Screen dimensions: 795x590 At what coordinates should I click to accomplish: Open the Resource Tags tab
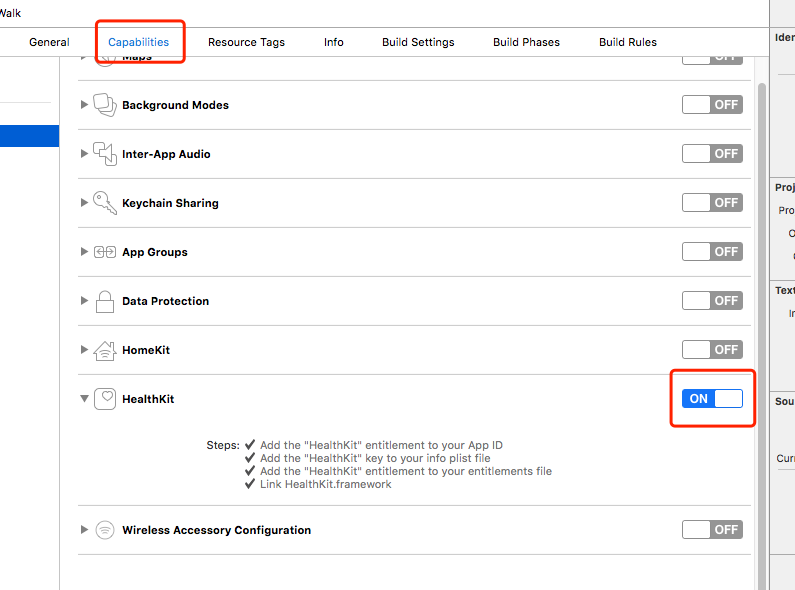(x=246, y=42)
